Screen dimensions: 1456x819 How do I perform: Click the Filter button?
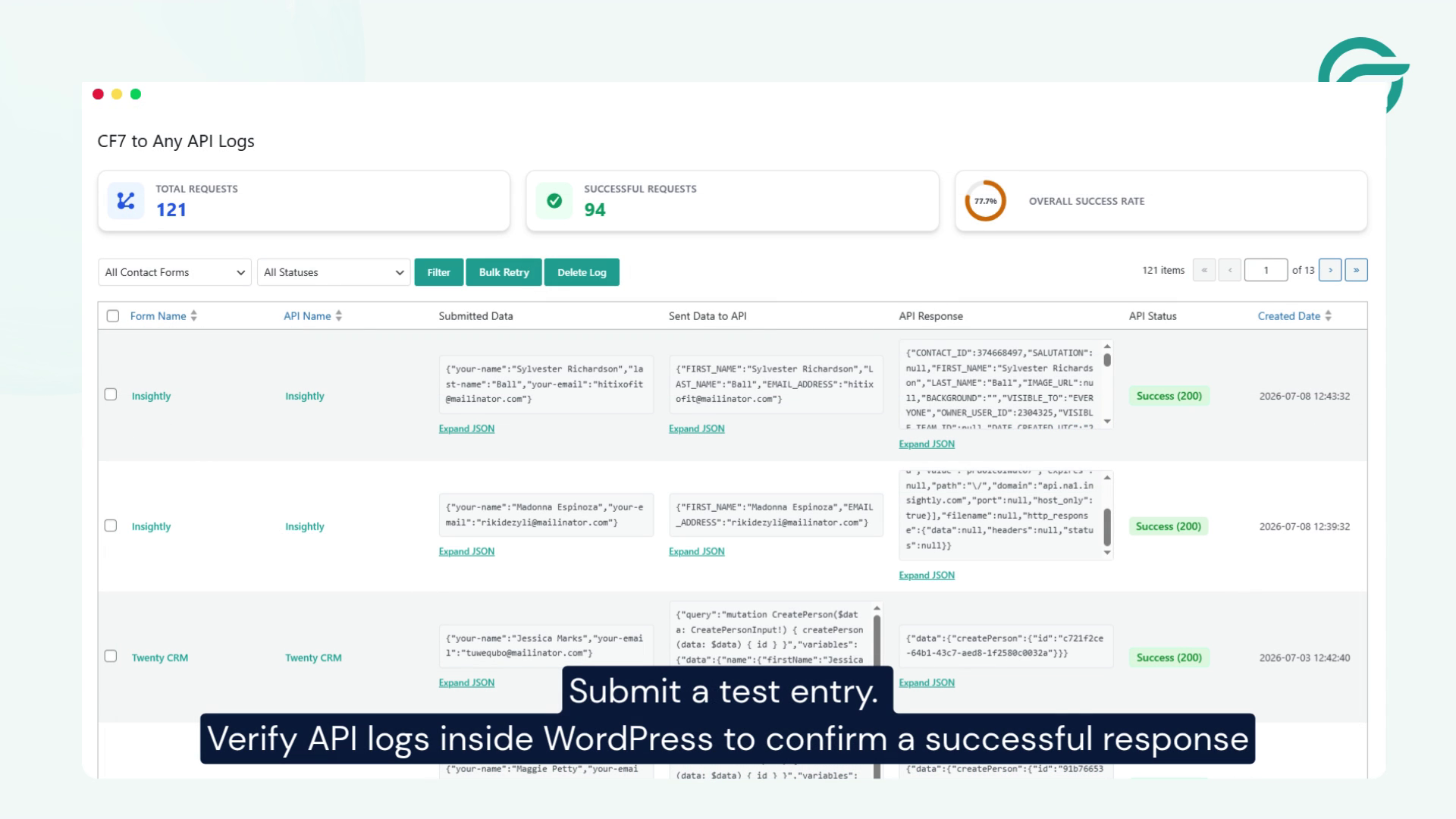pos(438,272)
